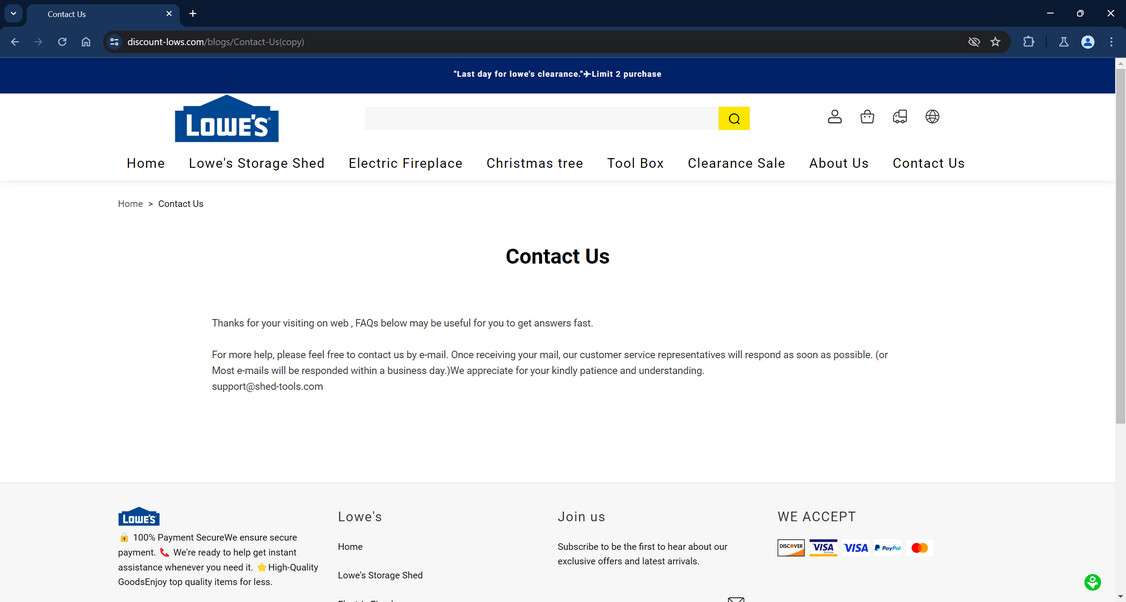Click the support@shed-tools.com email text
The height and width of the screenshot is (602, 1126).
pos(267,386)
